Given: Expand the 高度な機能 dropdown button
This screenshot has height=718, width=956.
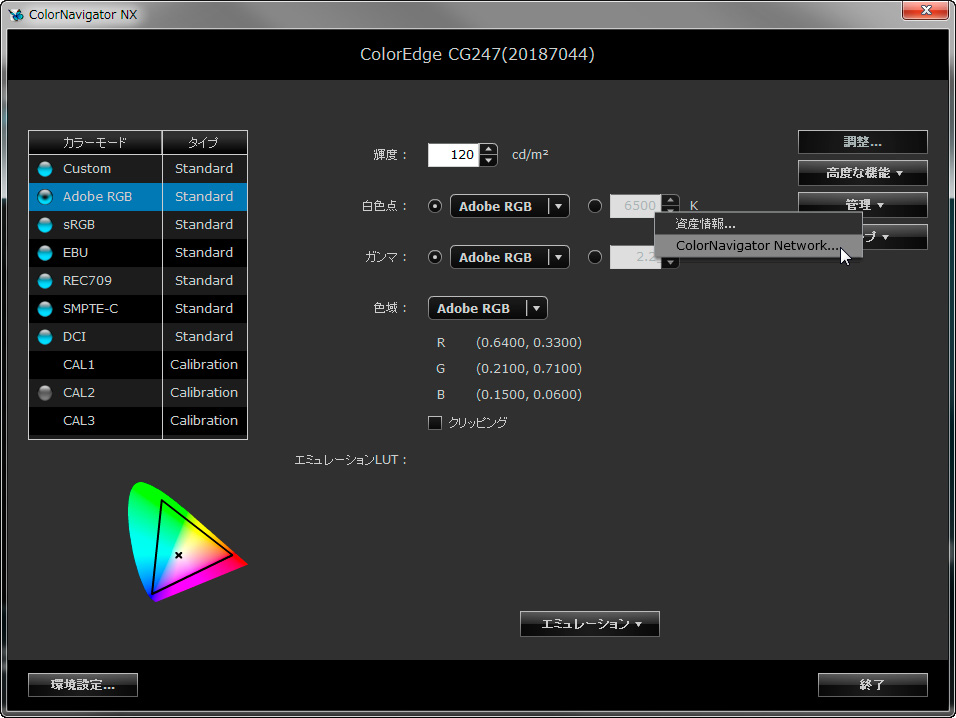Looking at the screenshot, I should click(863, 173).
